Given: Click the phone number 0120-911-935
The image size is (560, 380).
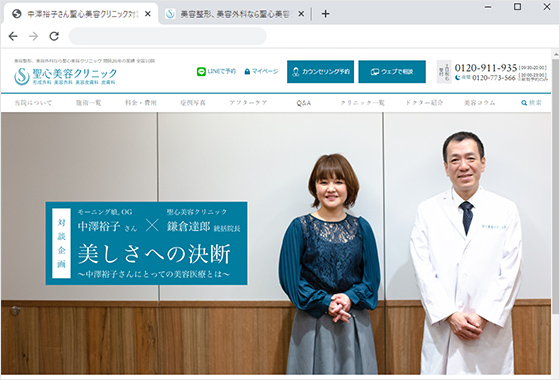Looking at the screenshot, I should (486, 68).
